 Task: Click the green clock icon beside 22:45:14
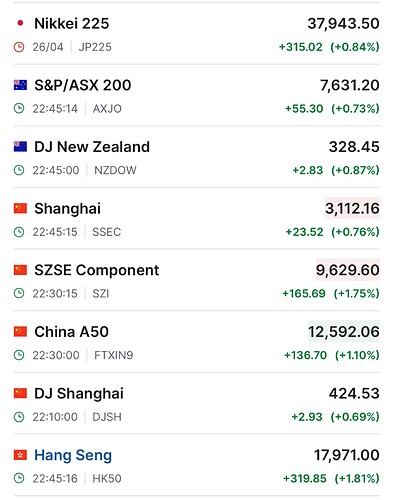tap(19, 109)
